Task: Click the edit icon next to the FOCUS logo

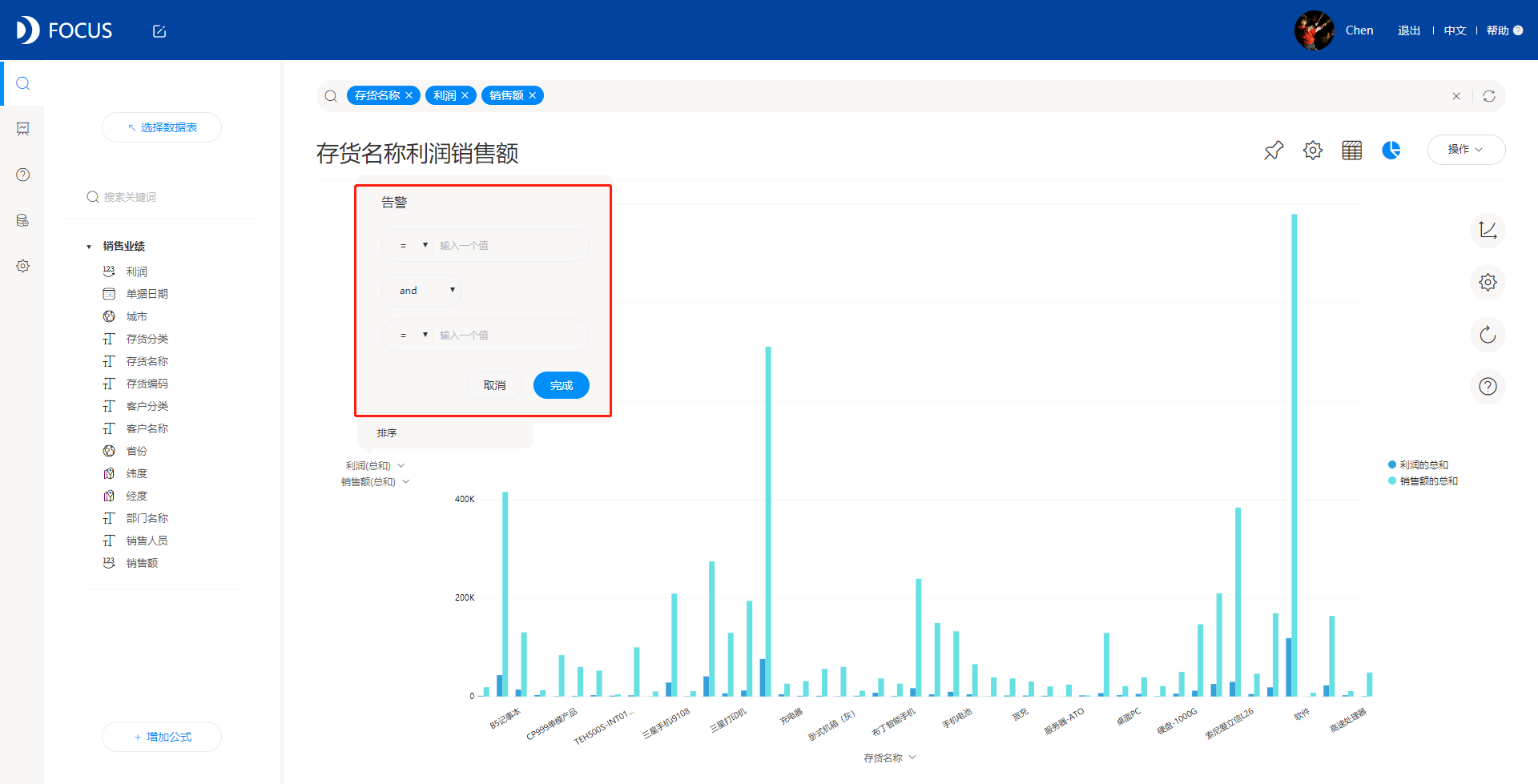Action: (x=159, y=31)
